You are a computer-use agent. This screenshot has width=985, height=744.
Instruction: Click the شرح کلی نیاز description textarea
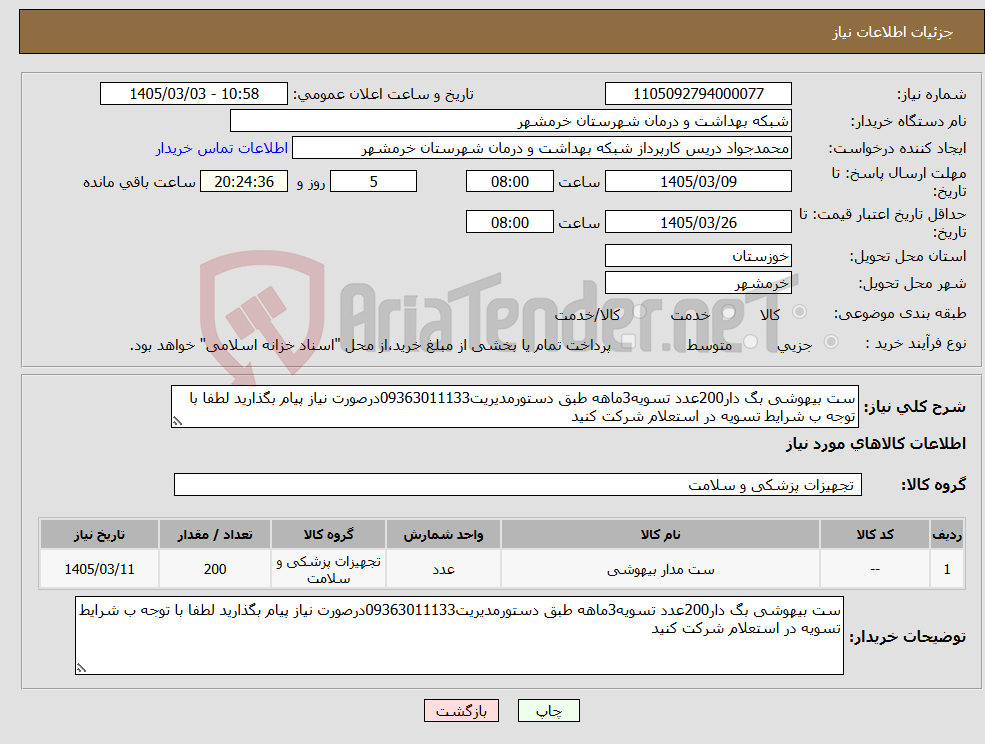[514, 407]
